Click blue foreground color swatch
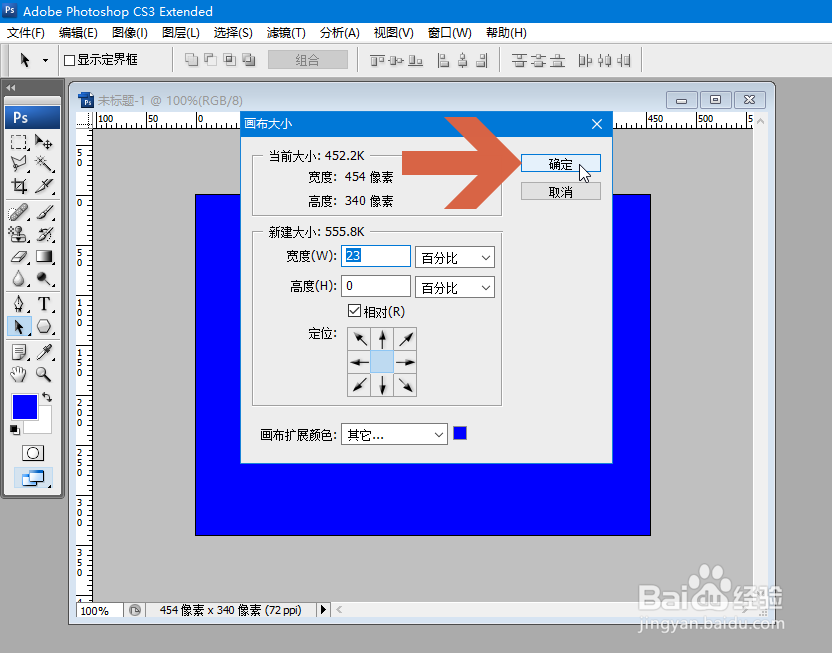The height and width of the screenshot is (653, 832). [24, 407]
